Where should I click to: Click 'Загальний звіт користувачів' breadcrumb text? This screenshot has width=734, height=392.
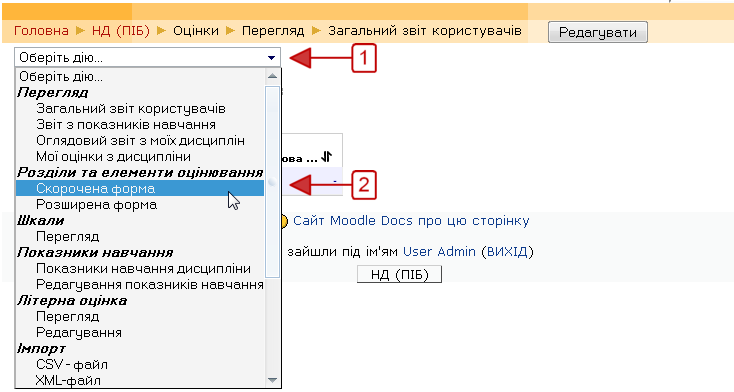pyautogui.click(x=425, y=31)
